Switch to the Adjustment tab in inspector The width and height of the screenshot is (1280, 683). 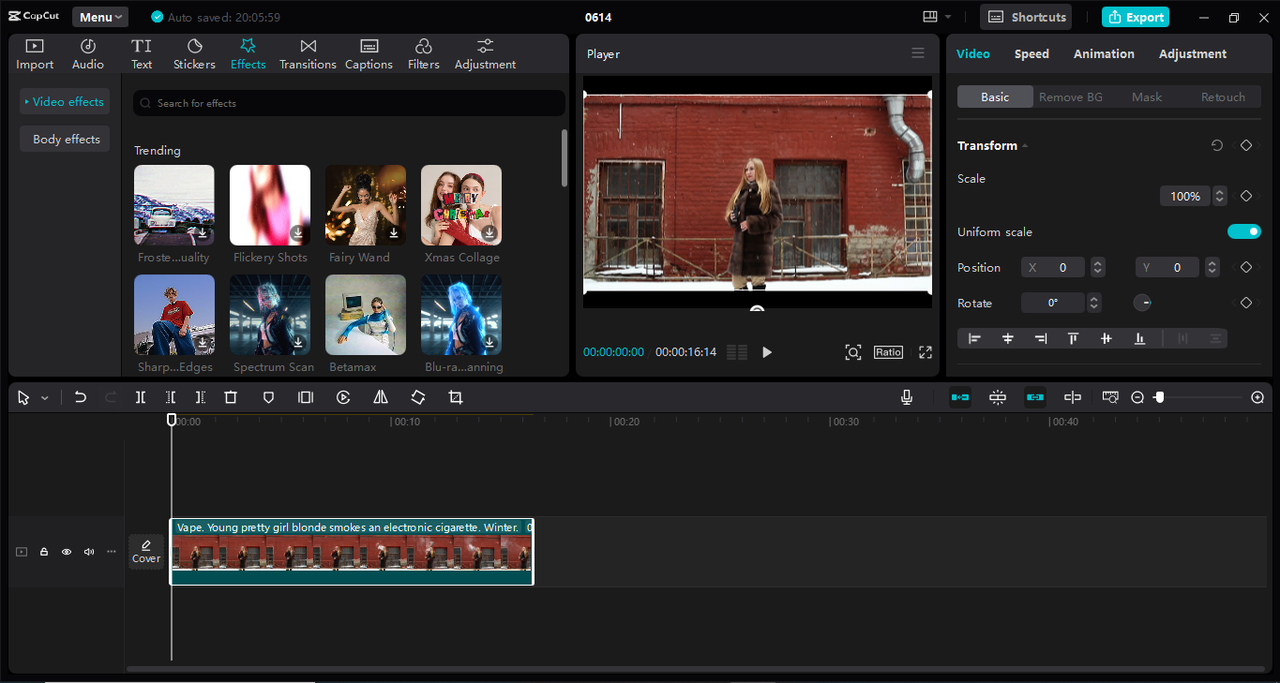click(1193, 54)
